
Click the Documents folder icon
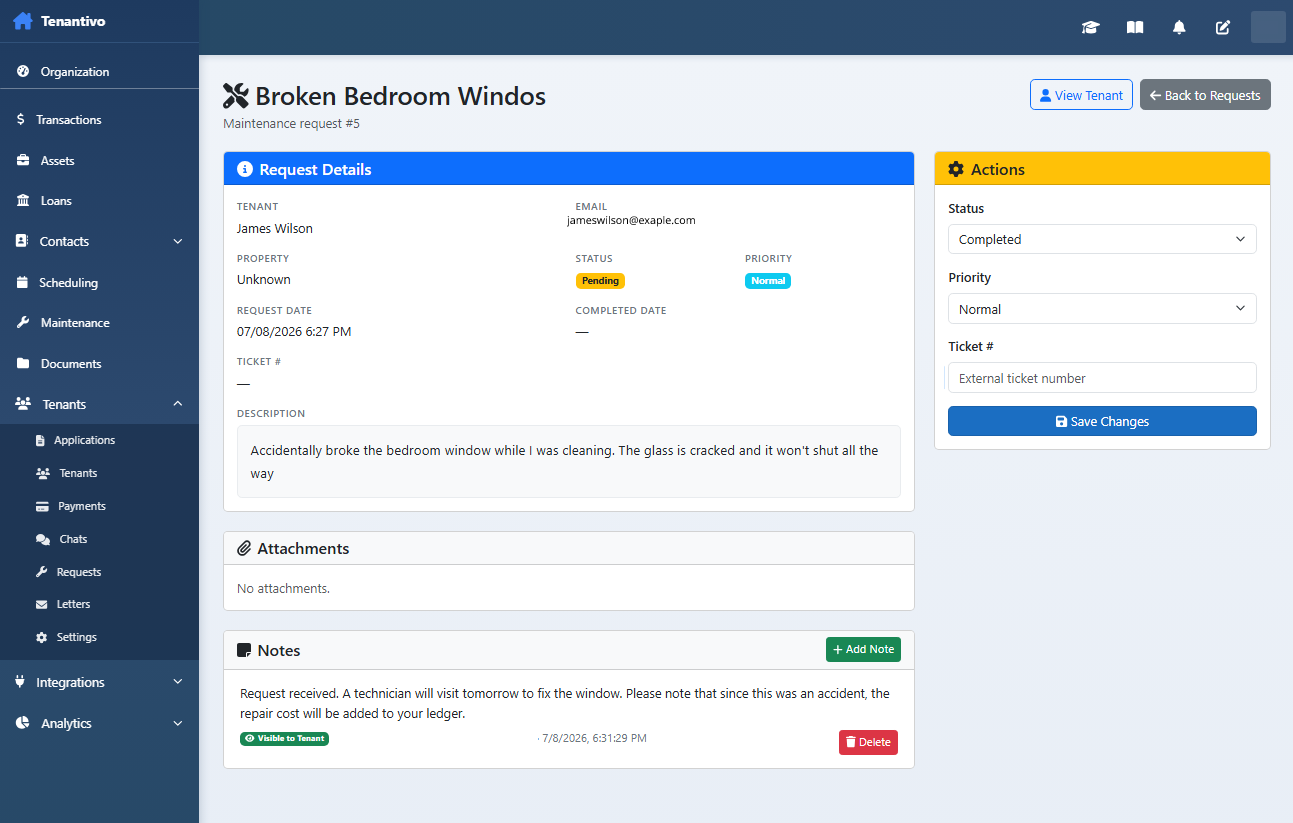pos(23,364)
